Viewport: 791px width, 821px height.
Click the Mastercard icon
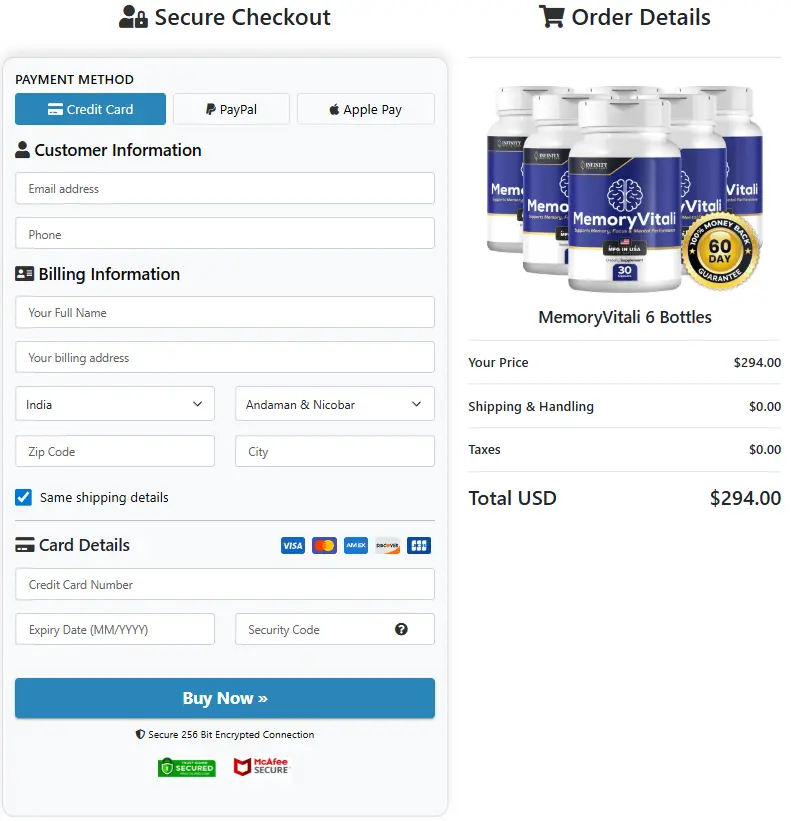324,546
